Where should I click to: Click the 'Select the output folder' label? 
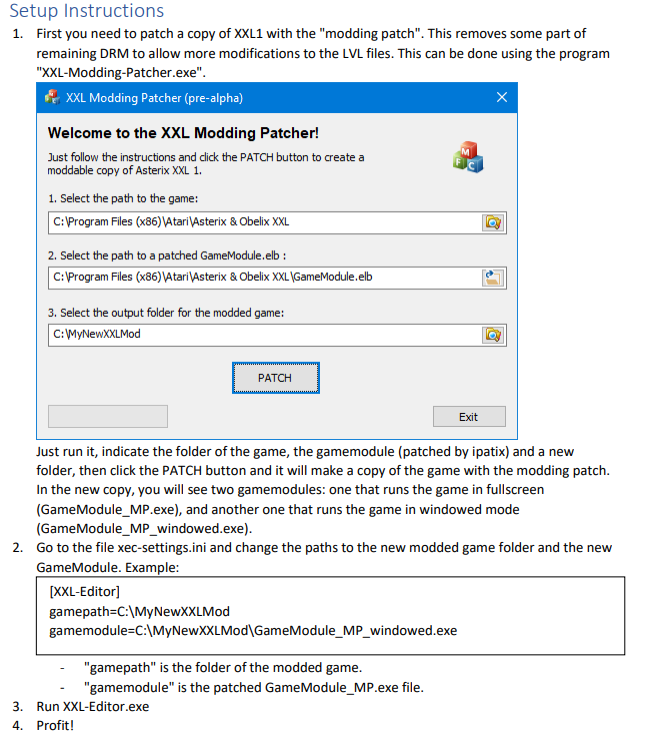pyautogui.click(x=166, y=313)
